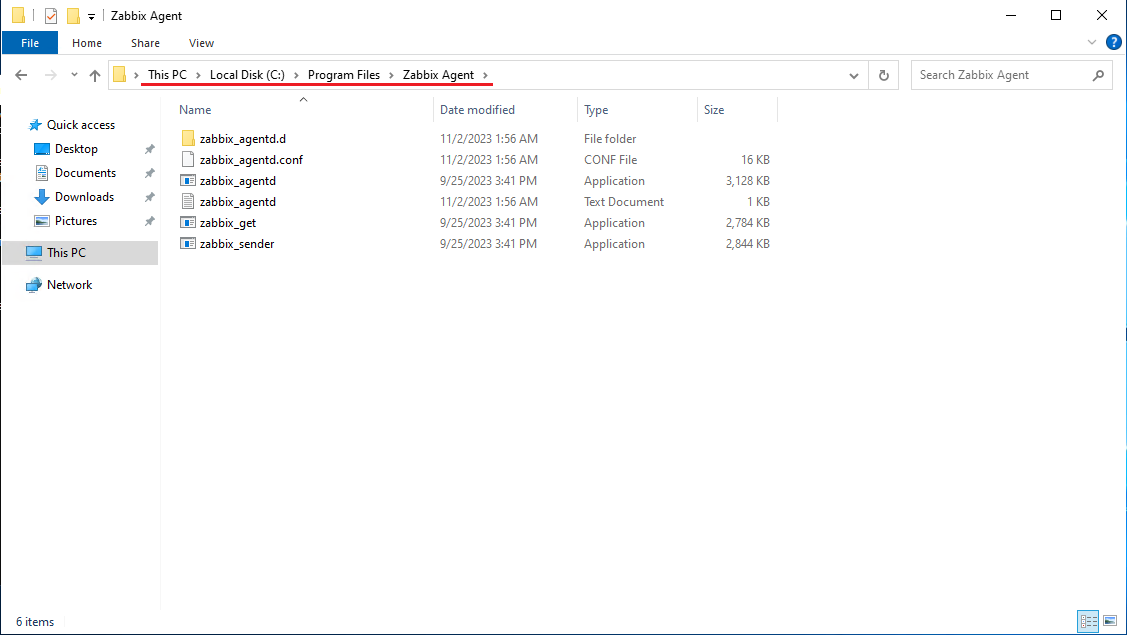Click the pin icon beside Pictures
Image resolution: width=1127 pixels, height=635 pixels.
150,221
